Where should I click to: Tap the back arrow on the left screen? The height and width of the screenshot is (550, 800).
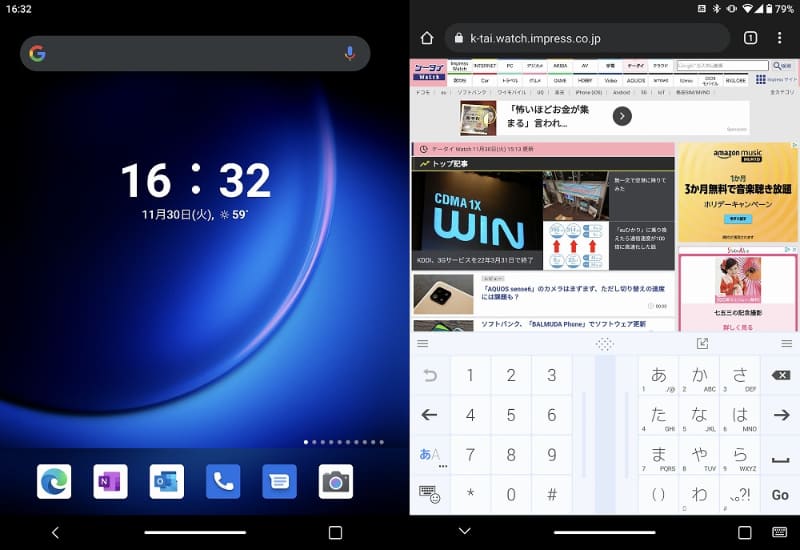[x=56, y=533]
